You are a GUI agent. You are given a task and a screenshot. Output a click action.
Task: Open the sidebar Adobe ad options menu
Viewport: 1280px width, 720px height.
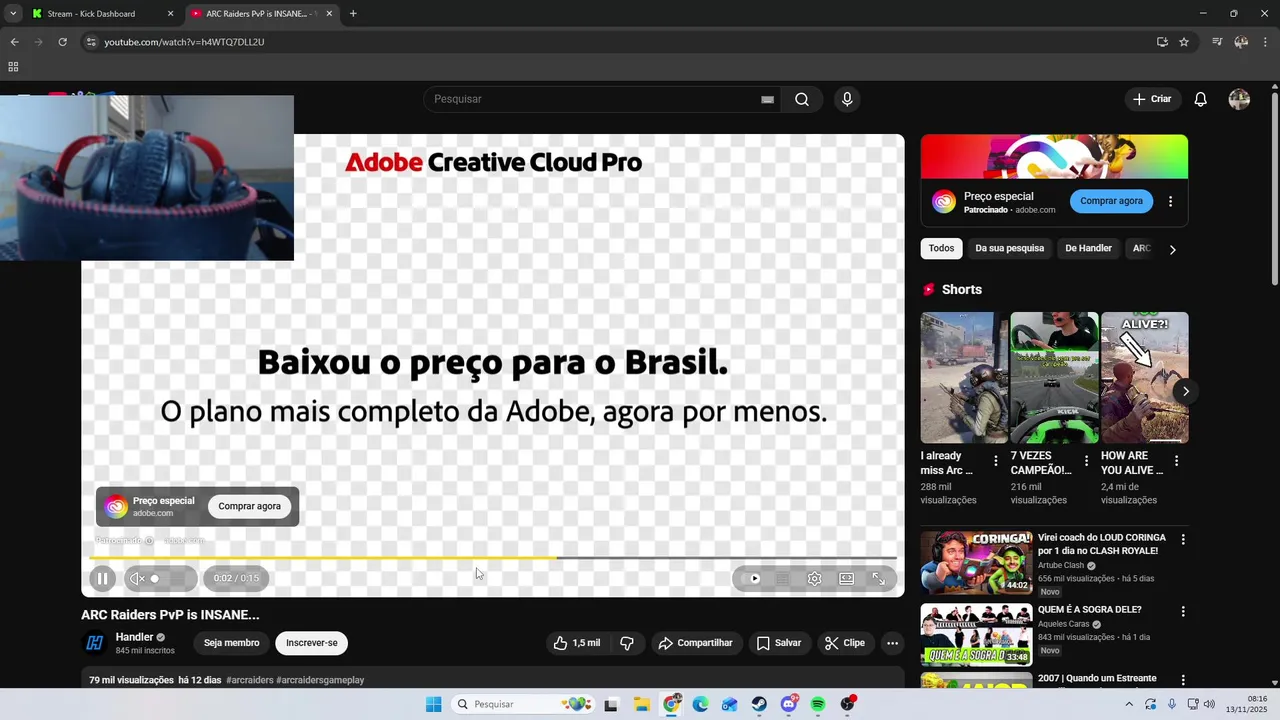pos(1171,201)
